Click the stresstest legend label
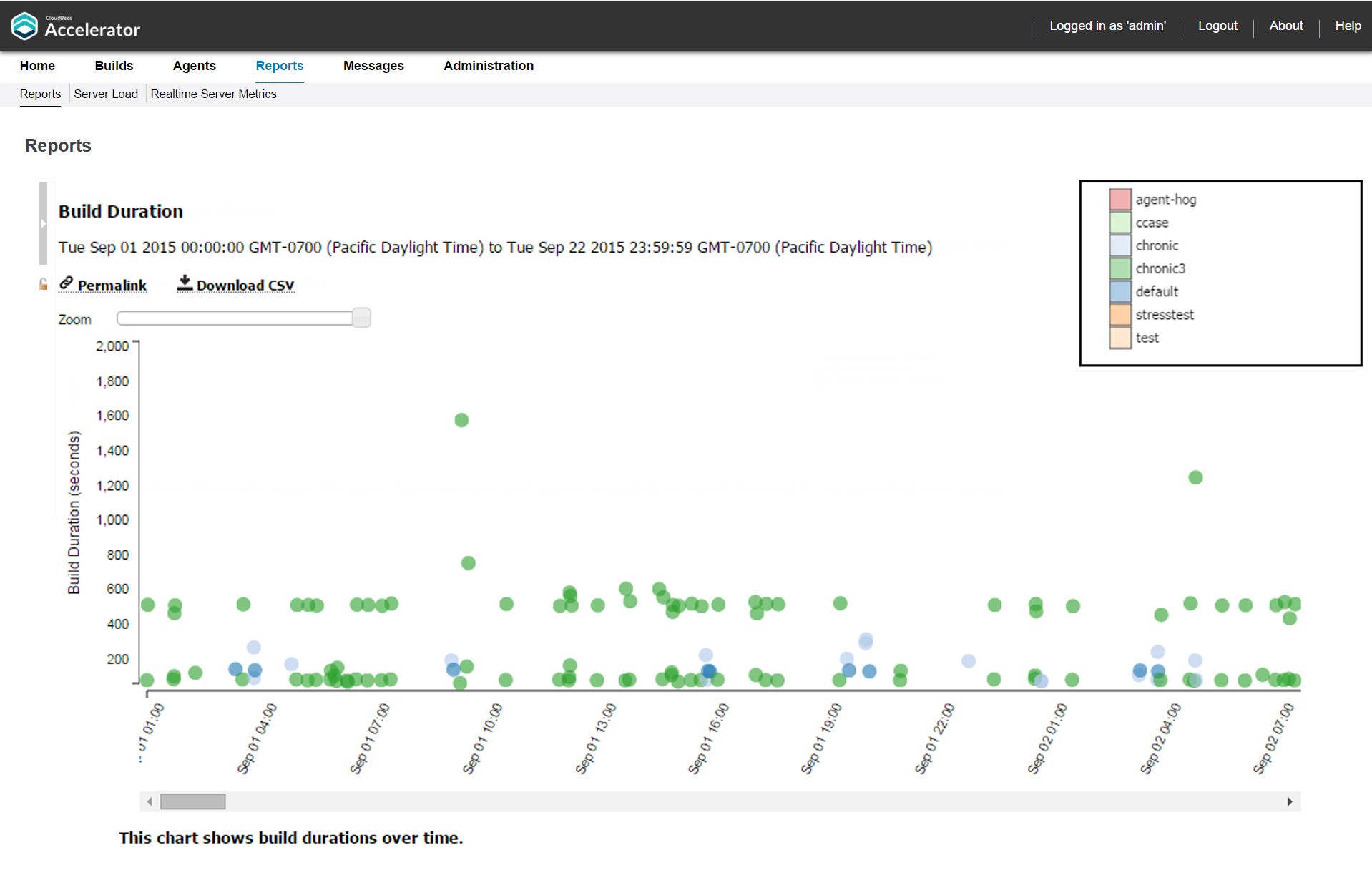Viewport: 1372px width, 878px height. (x=1165, y=315)
